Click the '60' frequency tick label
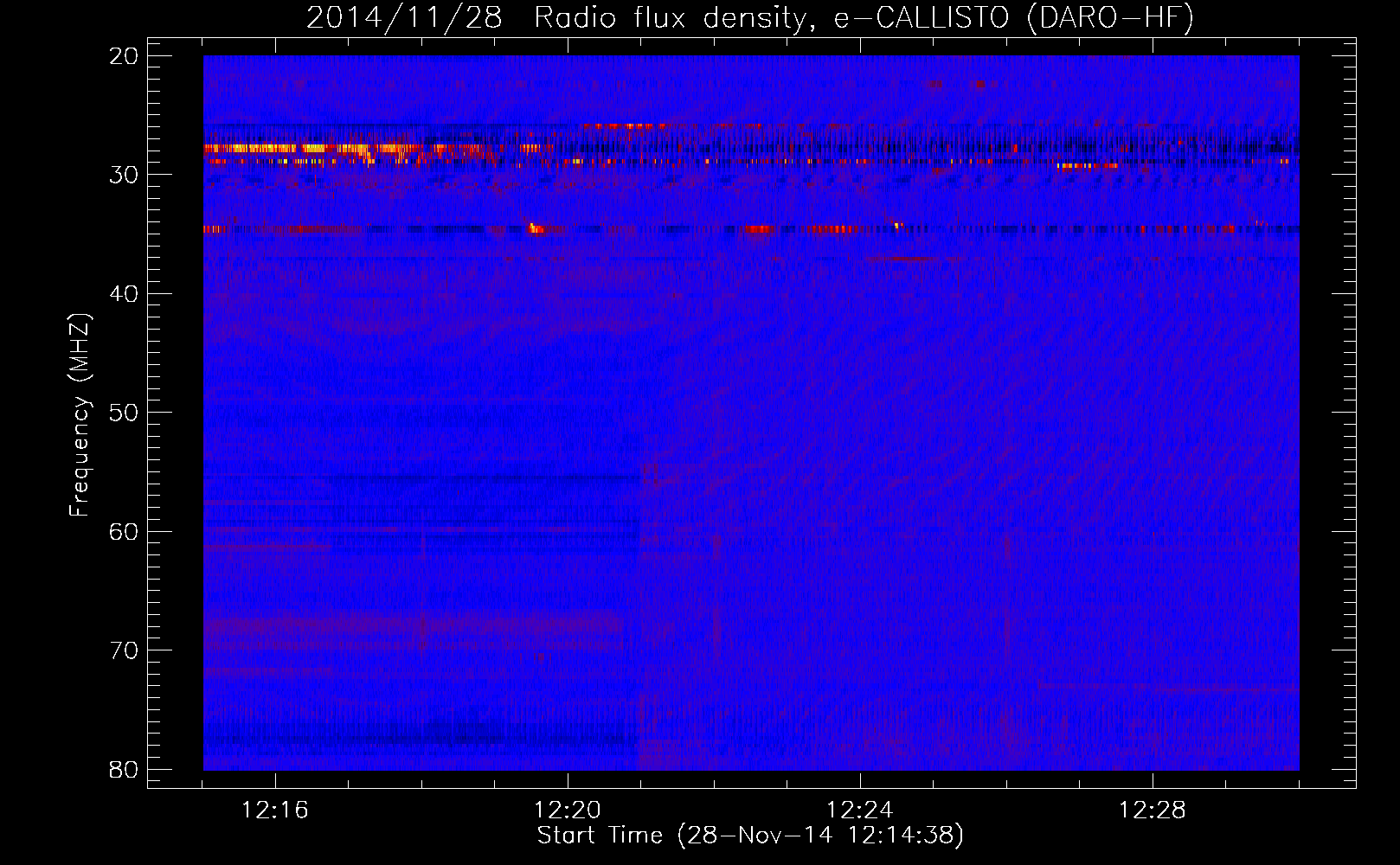The width and height of the screenshot is (1400, 865). click(x=124, y=531)
